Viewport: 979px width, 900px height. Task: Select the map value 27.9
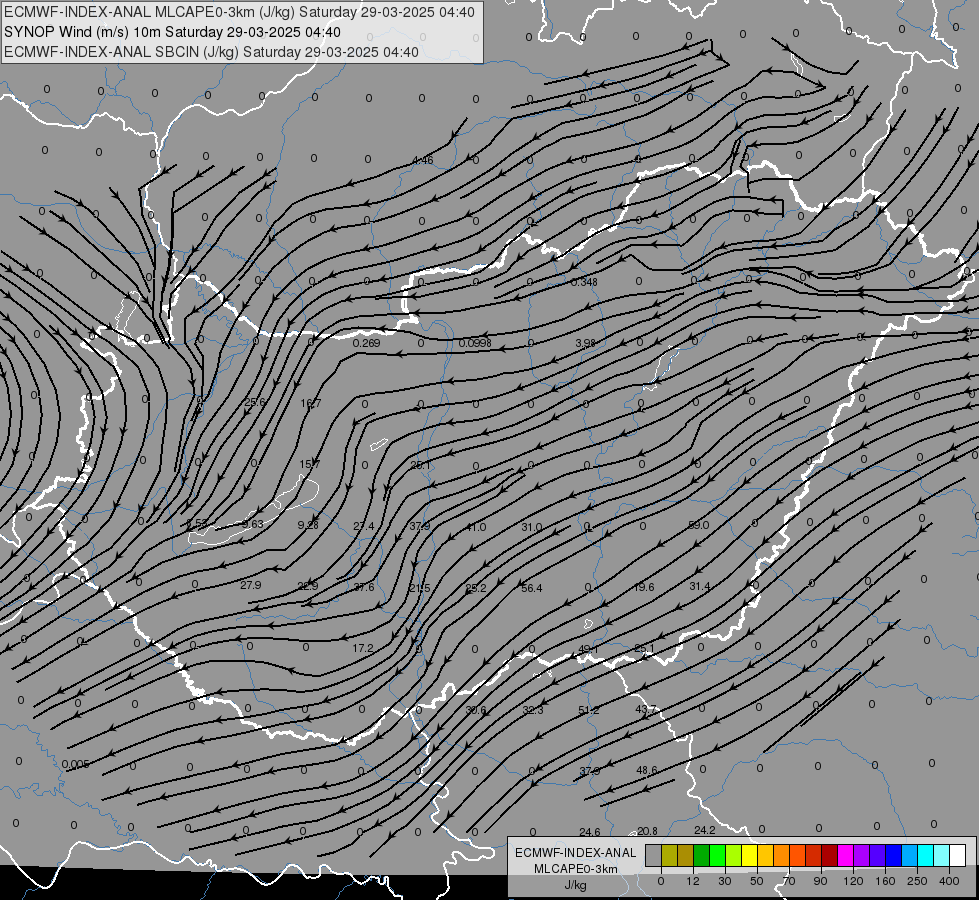(x=250, y=585)
